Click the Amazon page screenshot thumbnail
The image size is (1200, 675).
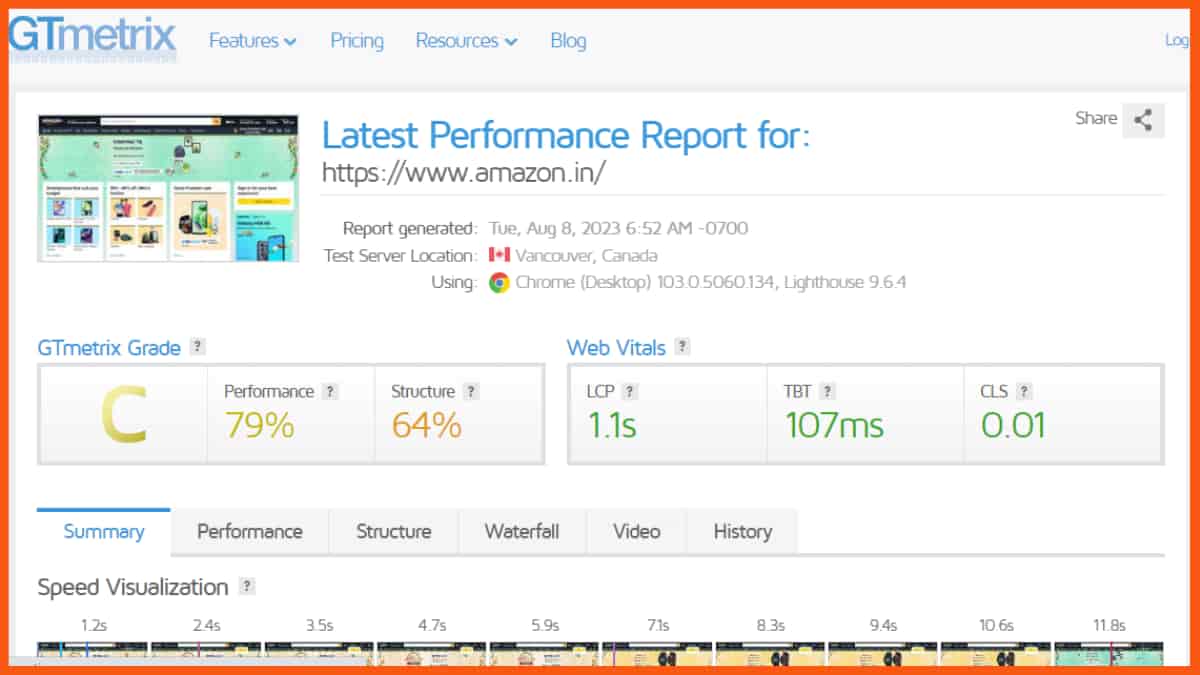[168, 188]
